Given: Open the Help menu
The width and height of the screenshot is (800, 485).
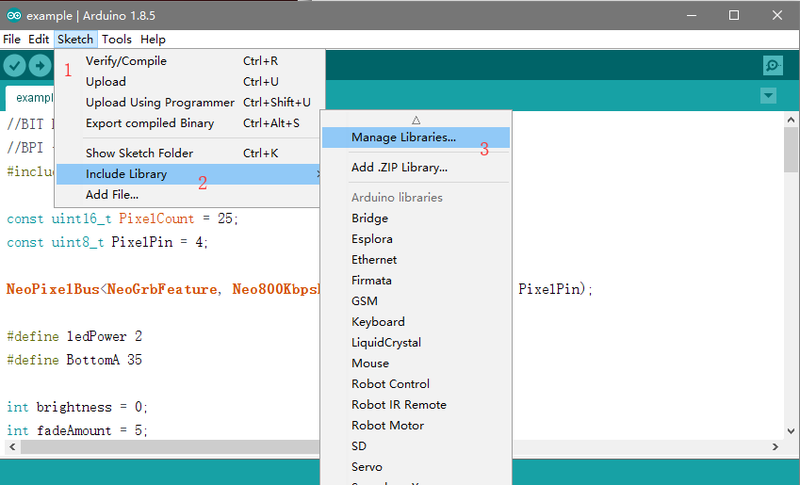Looking at the screenshot, I should tap(153, 39).
